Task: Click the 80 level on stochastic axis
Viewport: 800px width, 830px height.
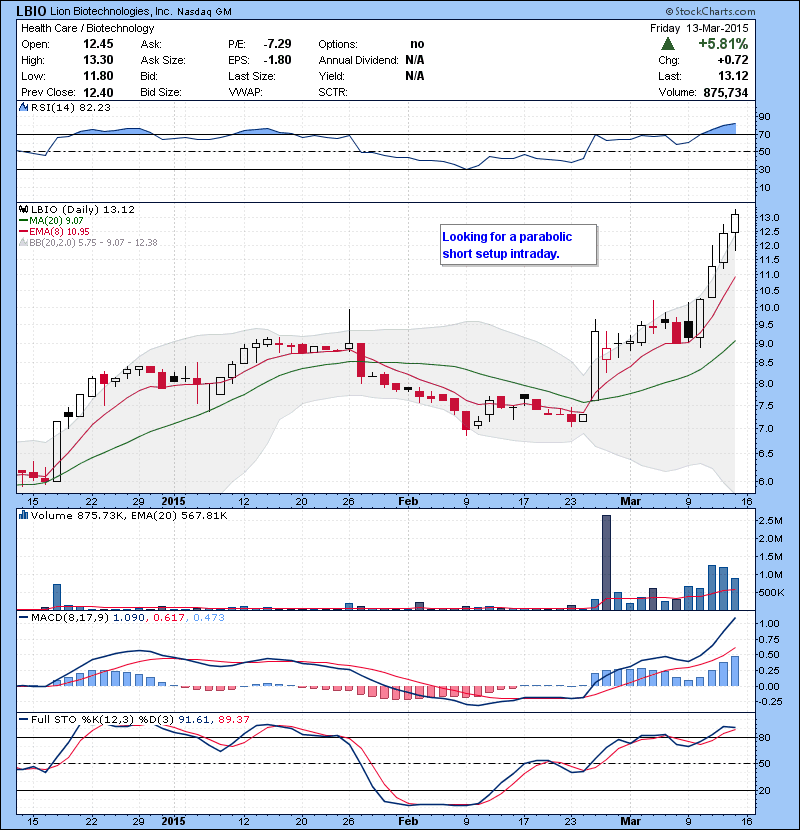Action: click(764, 737)
